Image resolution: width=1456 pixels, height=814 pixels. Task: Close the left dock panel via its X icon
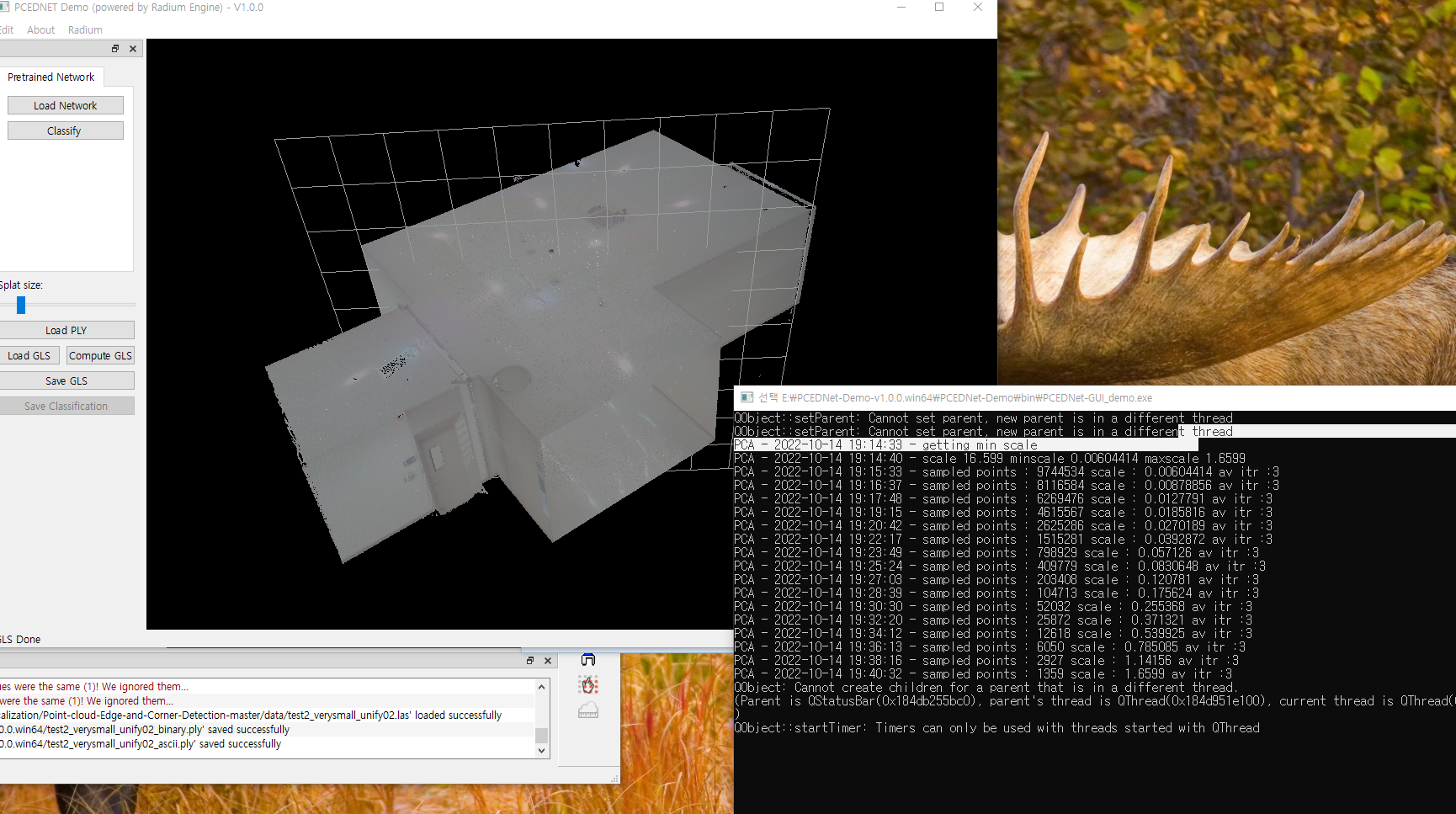pyautogui.click(x=132, y=49)
